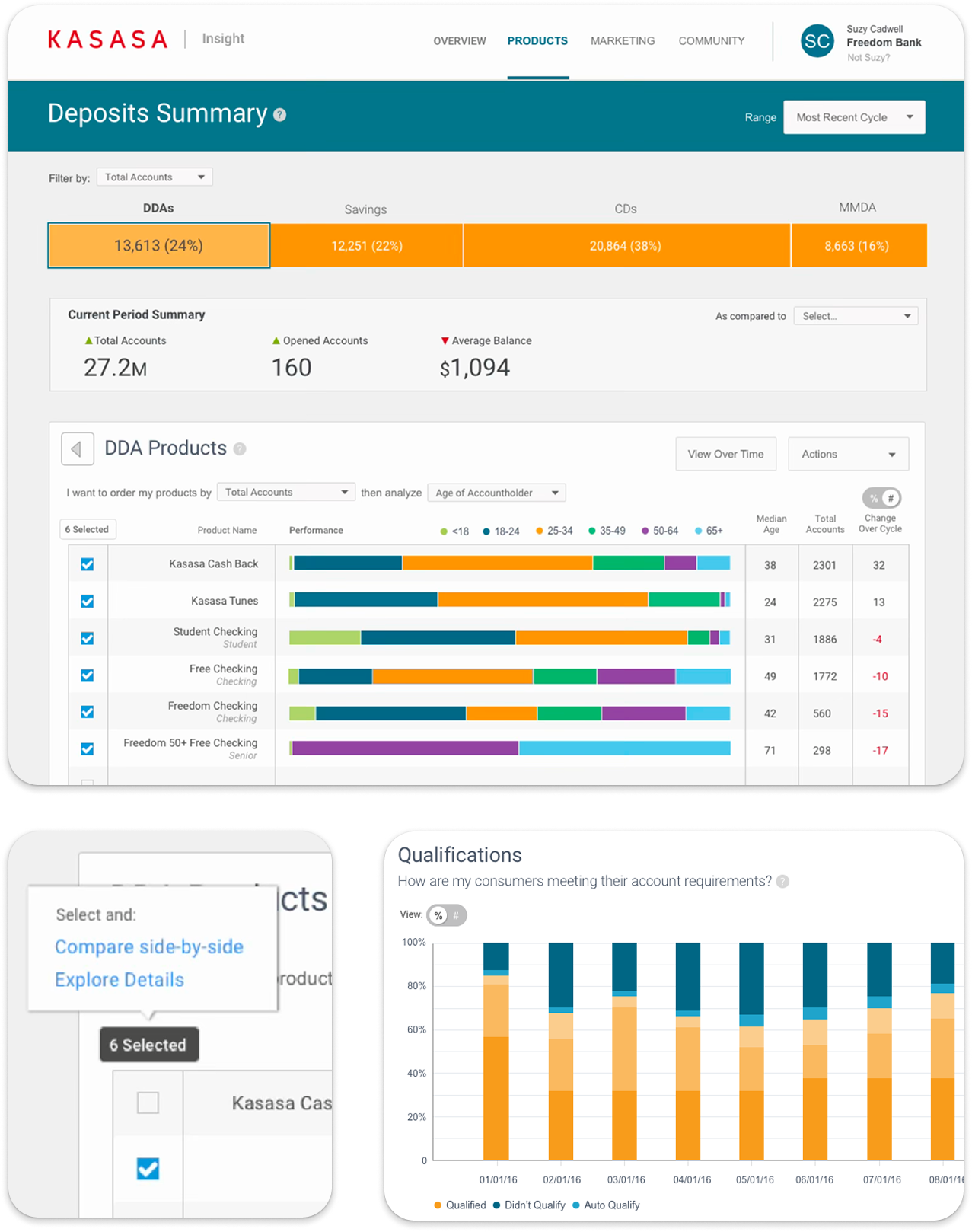Click Compare side-by-side link
Viewport: 972px width, 1232px height.
click(x=149, y=947)
